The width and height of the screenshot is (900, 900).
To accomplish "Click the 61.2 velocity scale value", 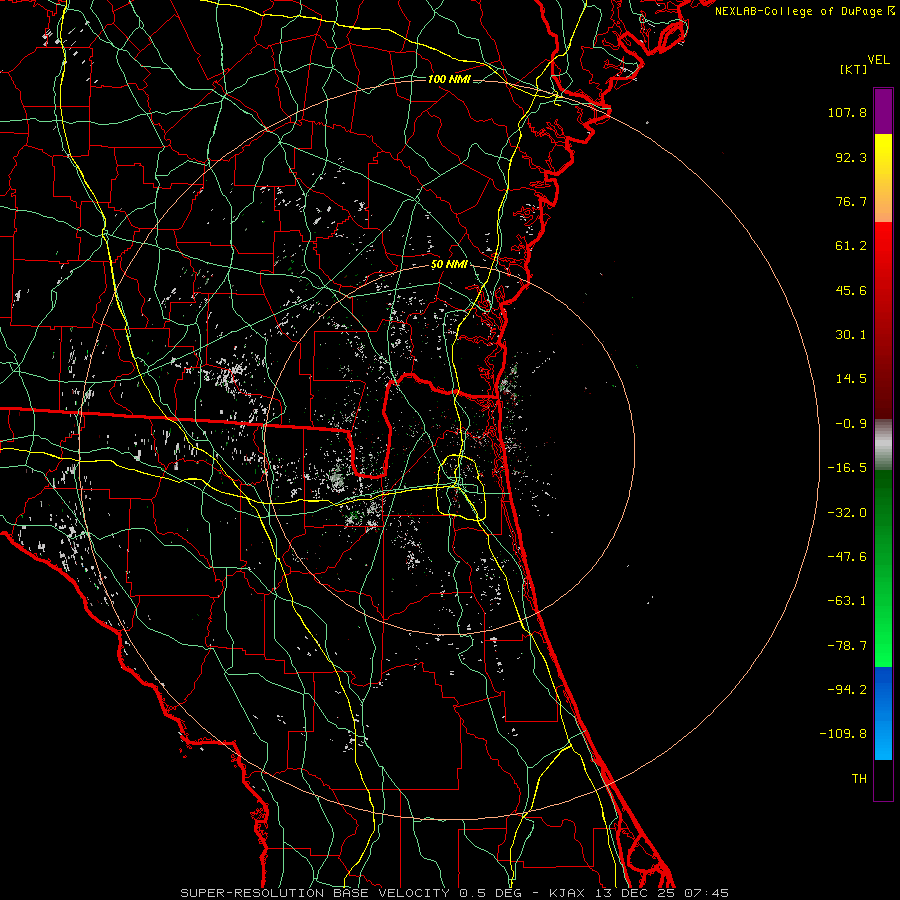I will click(x=851, y=246).
